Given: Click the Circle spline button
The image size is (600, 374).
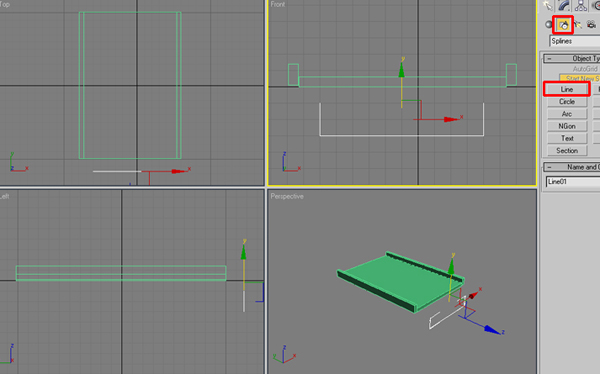Looking at the screenshot, I should coord(567,101).
